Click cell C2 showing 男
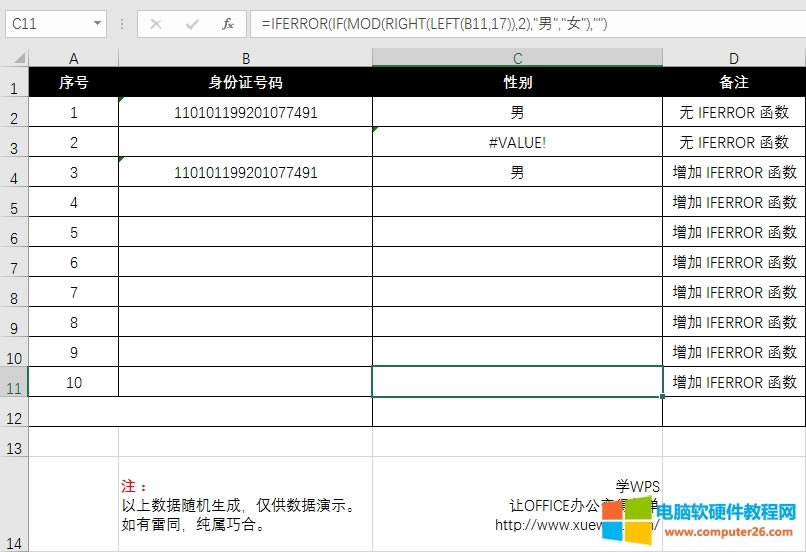Screen dimensions: 806x552 pyautogui.click(x=518, y=112)
